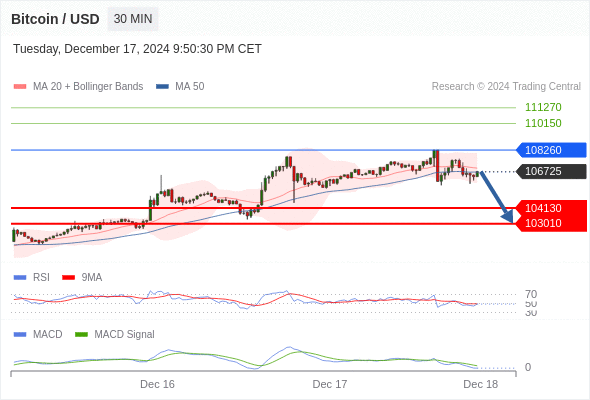590x400 pixels.
Task: Click the Dec 18 date axis label
Action: (481, 384)
